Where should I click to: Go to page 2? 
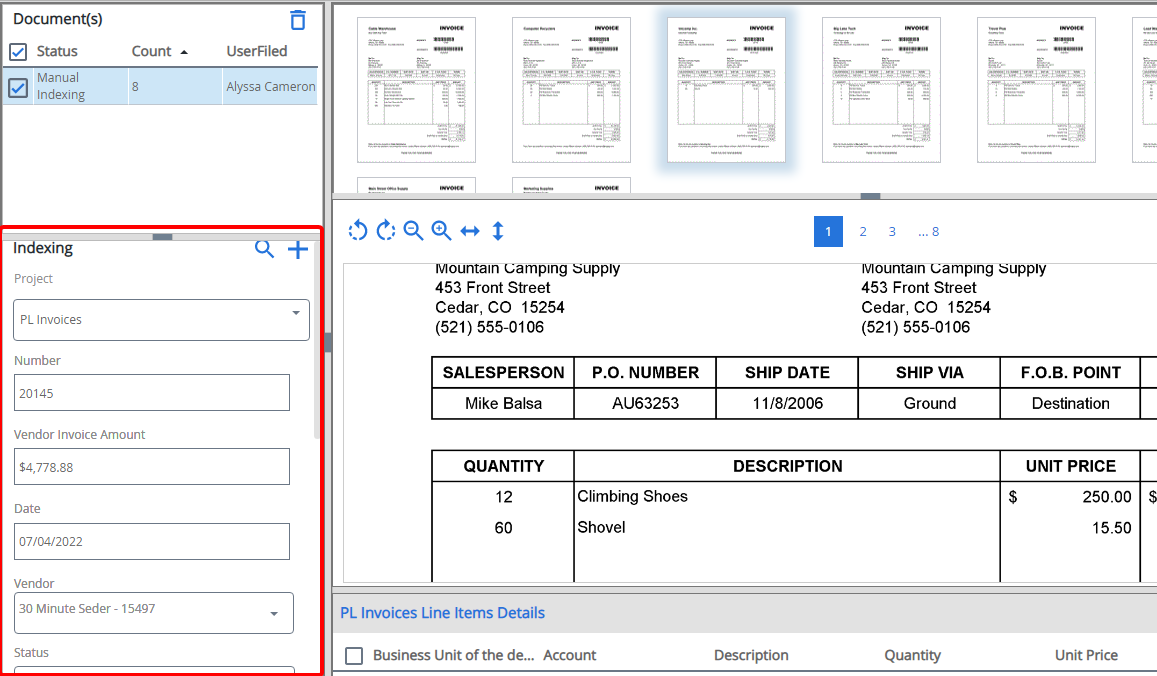863,231
